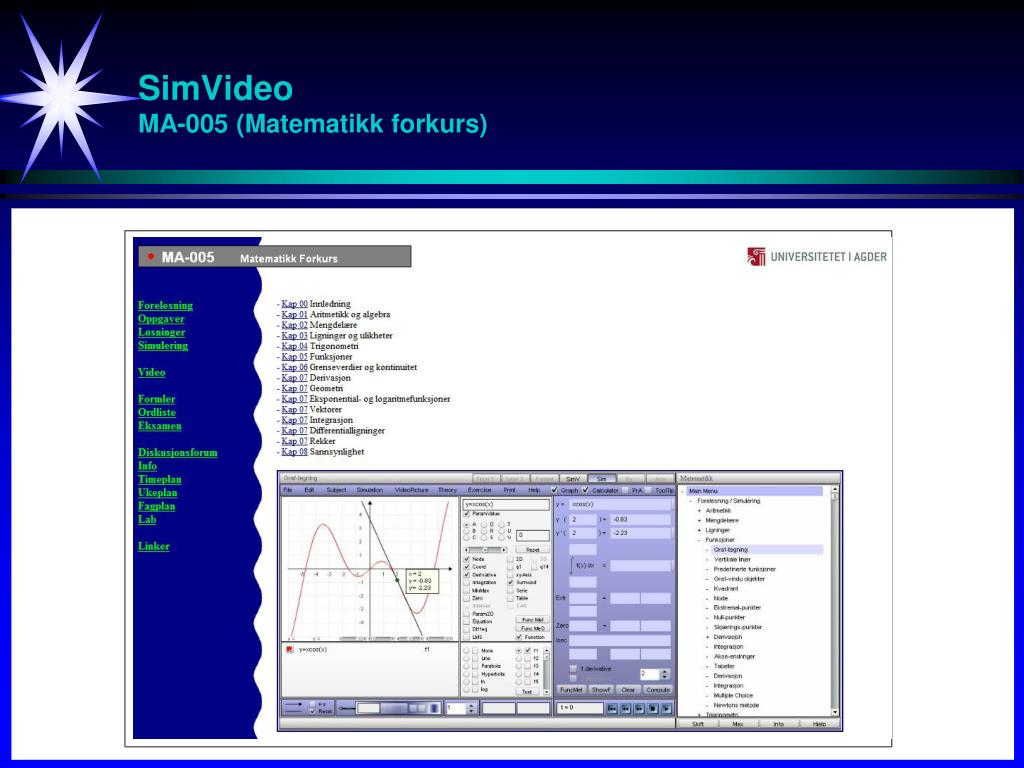Click the red dot beside MA-005
The height and width of the screenshot is (768, 1024).
click(x=151, y=257)
